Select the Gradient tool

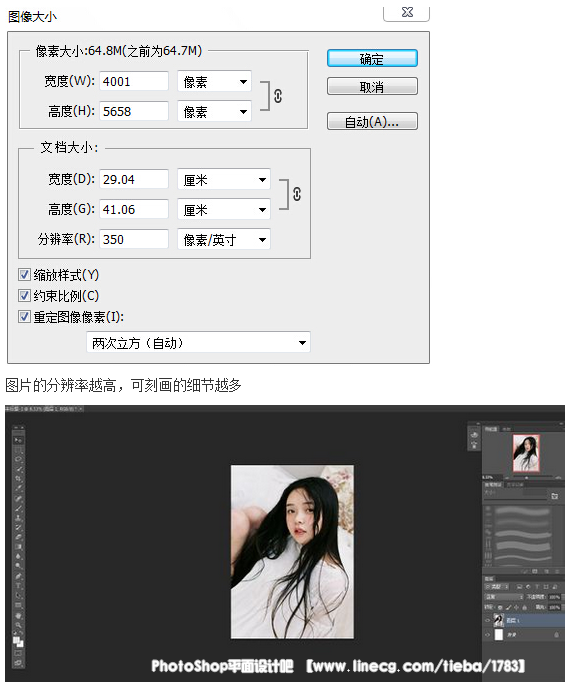pyautogui.click(x=18, y=547)
